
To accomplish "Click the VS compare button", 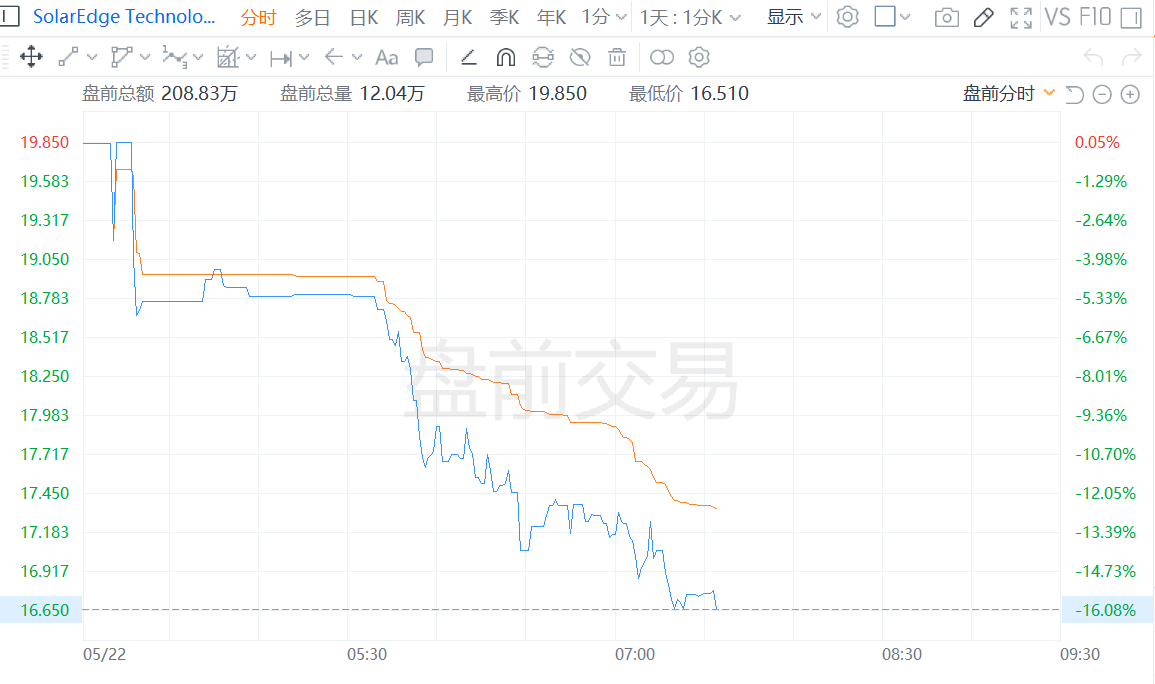I will 1056,17.
